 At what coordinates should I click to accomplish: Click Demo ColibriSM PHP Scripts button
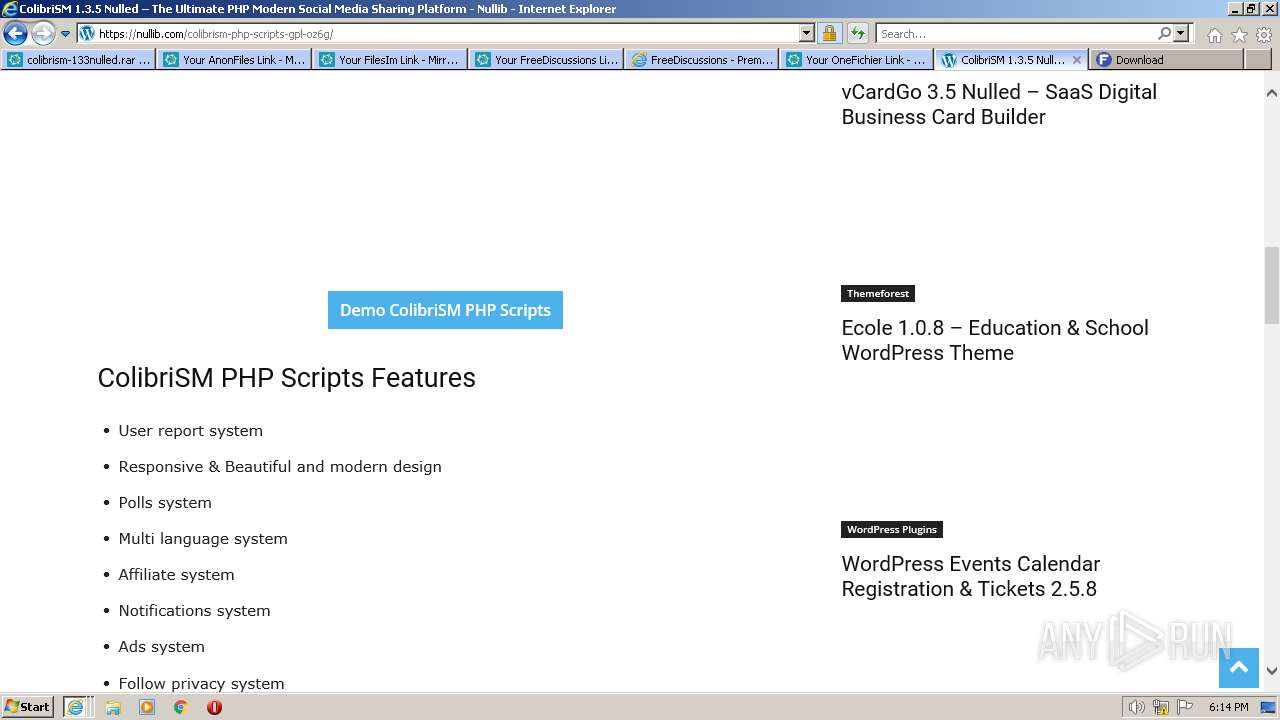[445, 310]
